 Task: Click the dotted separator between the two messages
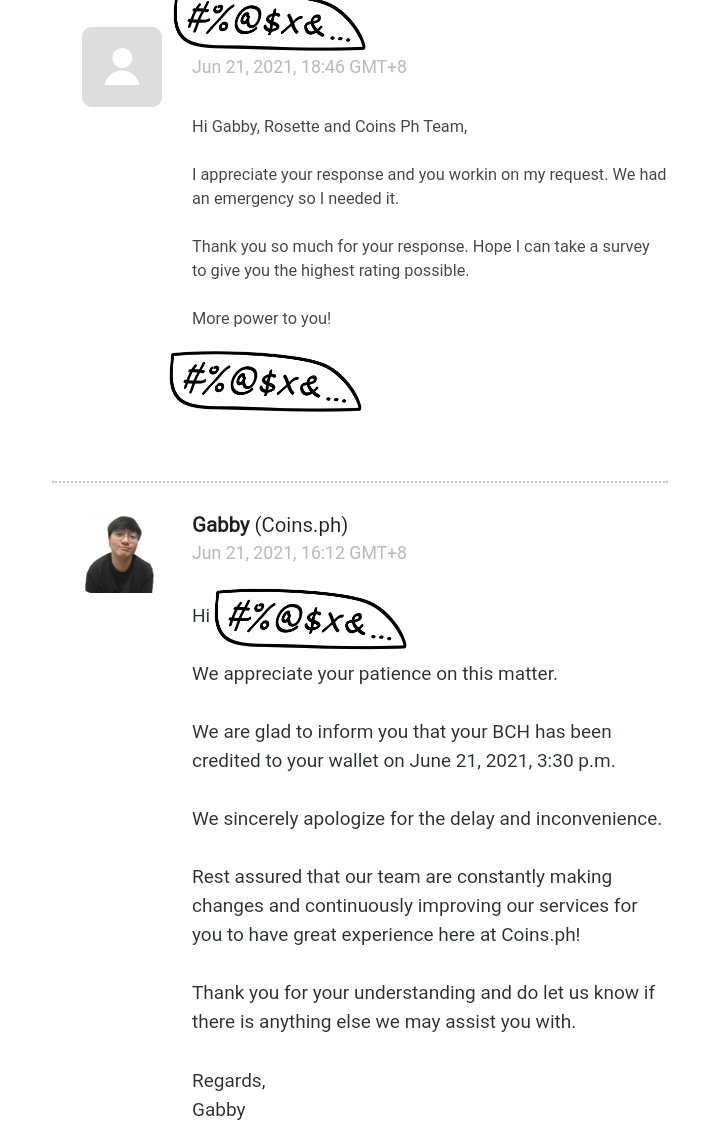click(x=360, y=481)
